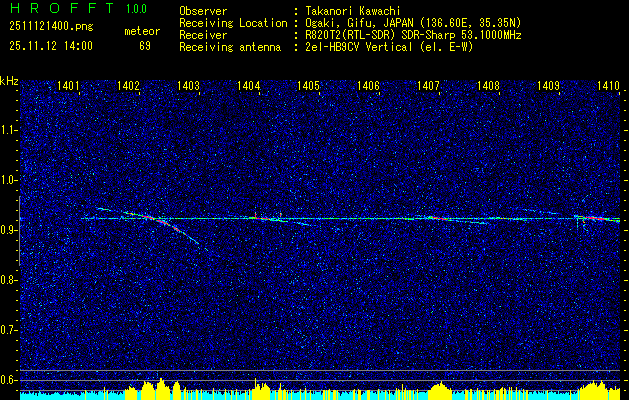Select the filename 2511121400.png
The height and width of the screenshot is (400, 629).
pos(51,27)
